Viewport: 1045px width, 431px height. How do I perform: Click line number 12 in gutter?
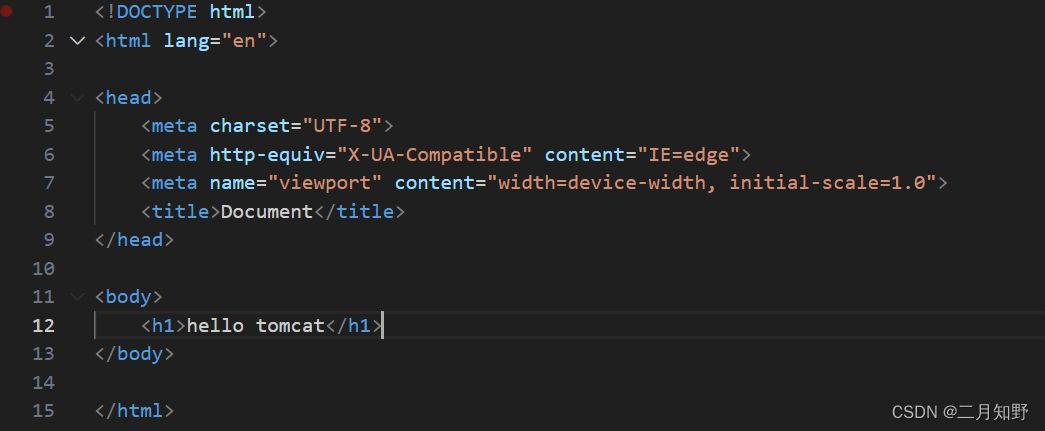44,325
